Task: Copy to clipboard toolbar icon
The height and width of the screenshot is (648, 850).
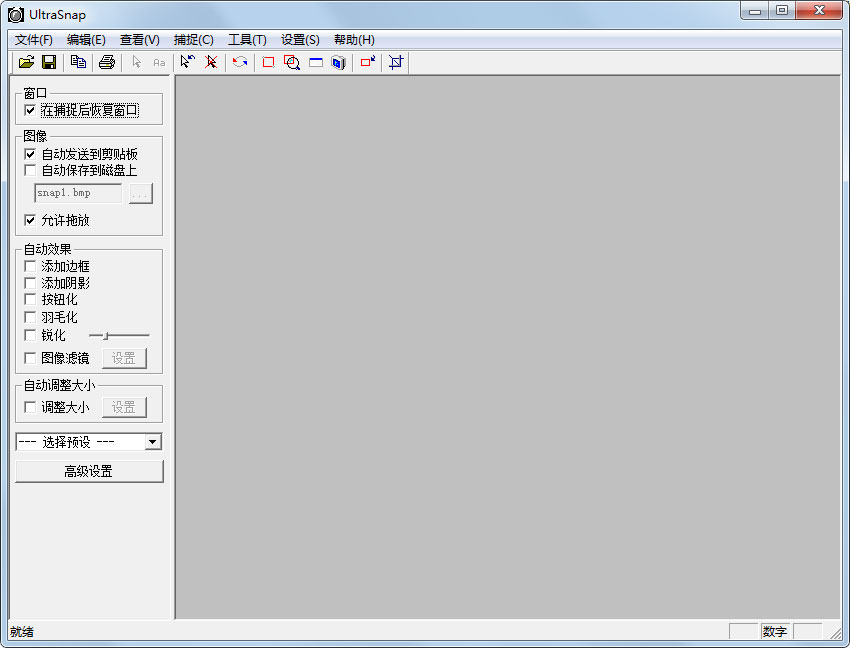Action: 78,62
